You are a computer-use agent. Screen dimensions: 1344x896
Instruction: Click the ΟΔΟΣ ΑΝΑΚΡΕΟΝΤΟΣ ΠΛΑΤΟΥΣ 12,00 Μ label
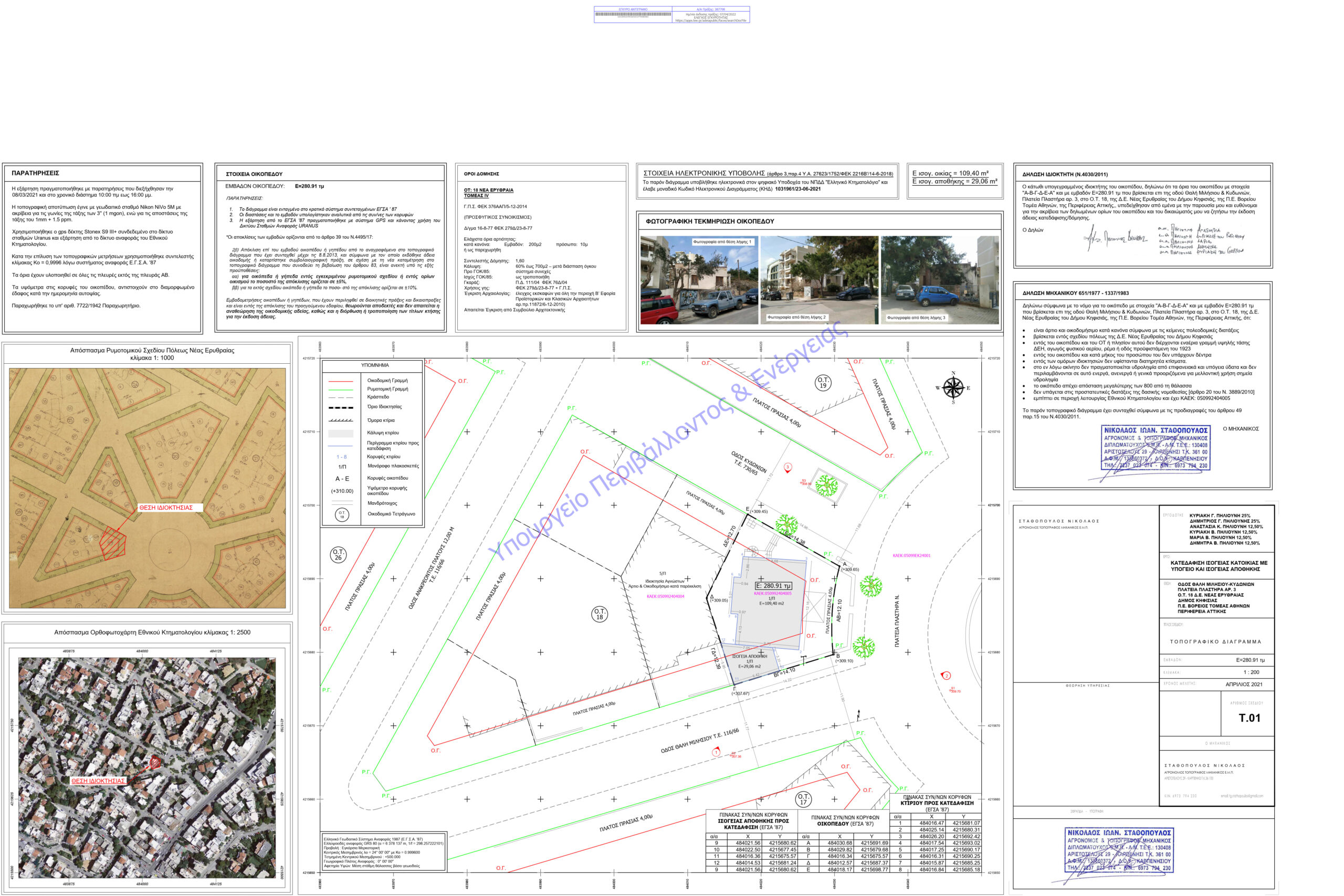pyautogui.click(x=432, y=568)
